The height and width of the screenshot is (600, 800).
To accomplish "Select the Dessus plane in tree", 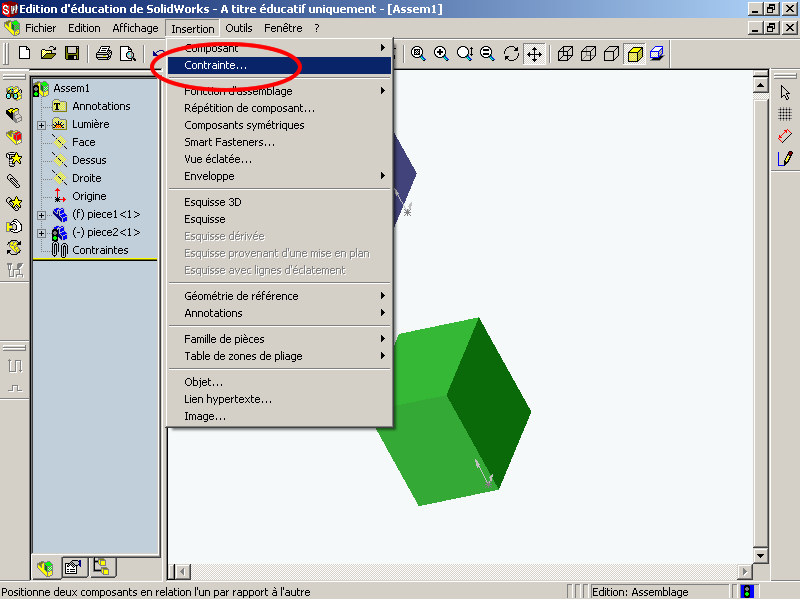I will 89,160.
